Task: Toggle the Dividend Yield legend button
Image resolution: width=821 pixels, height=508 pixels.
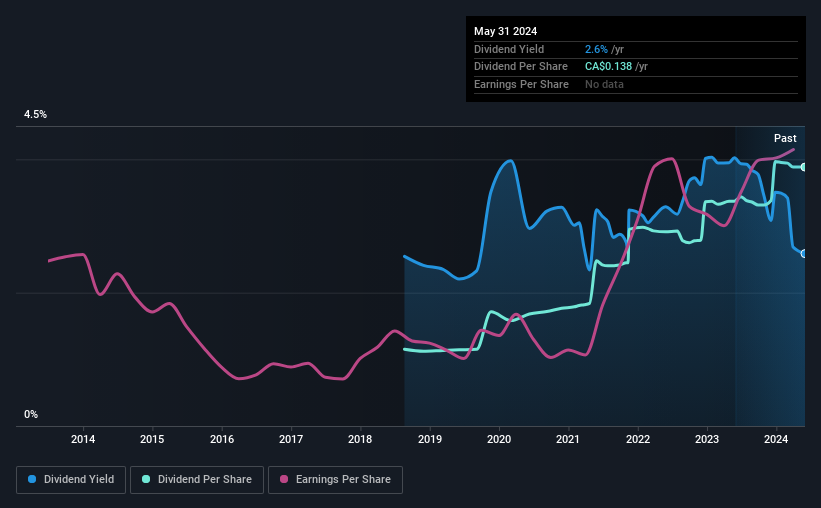Action: (71, 479)
